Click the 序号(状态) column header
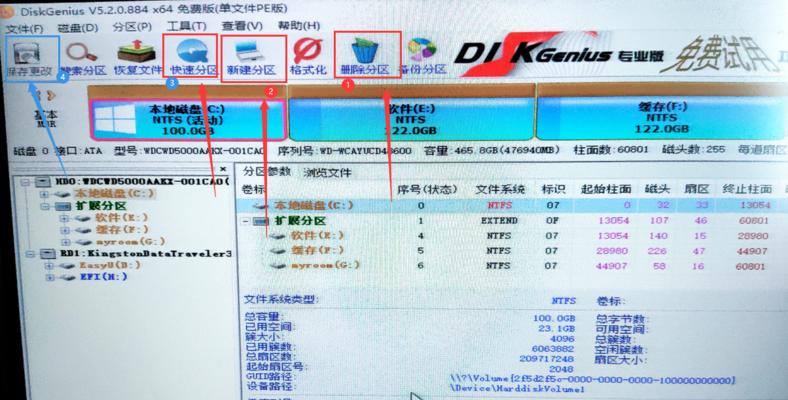Image resolution: width=788 pixels, height=400 pixels. tap(427, 189)
